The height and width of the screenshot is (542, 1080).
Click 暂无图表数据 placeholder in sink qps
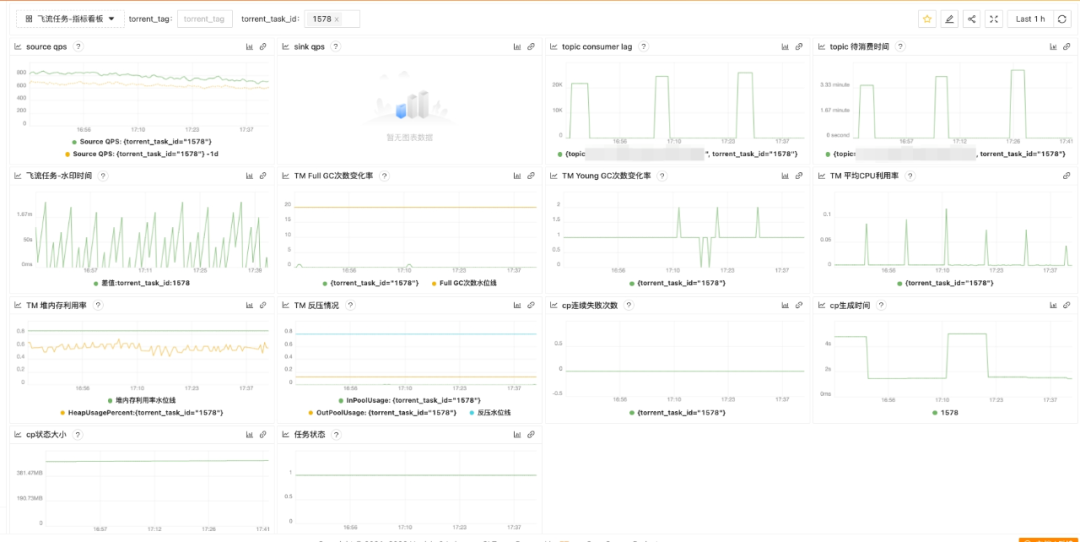coord(408,138)
